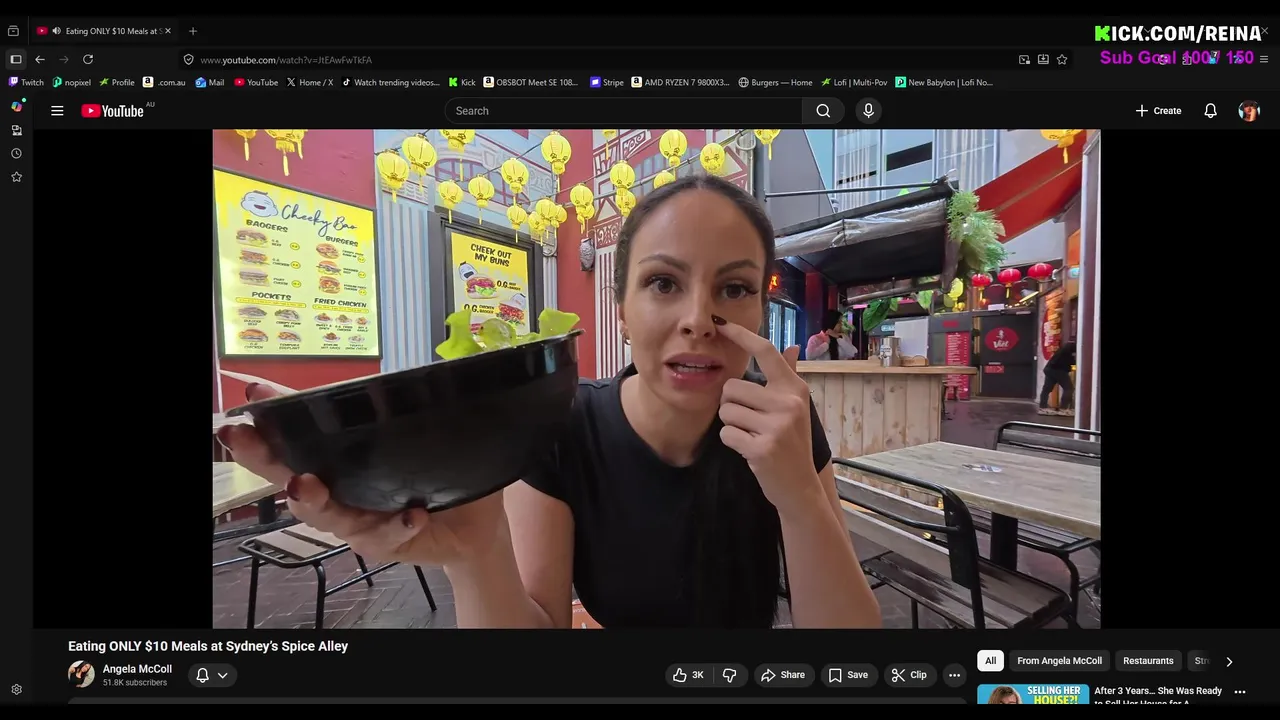1280x720 pixels.
Task: Open Angela McColl channel avatar
Action: [81, 674]
